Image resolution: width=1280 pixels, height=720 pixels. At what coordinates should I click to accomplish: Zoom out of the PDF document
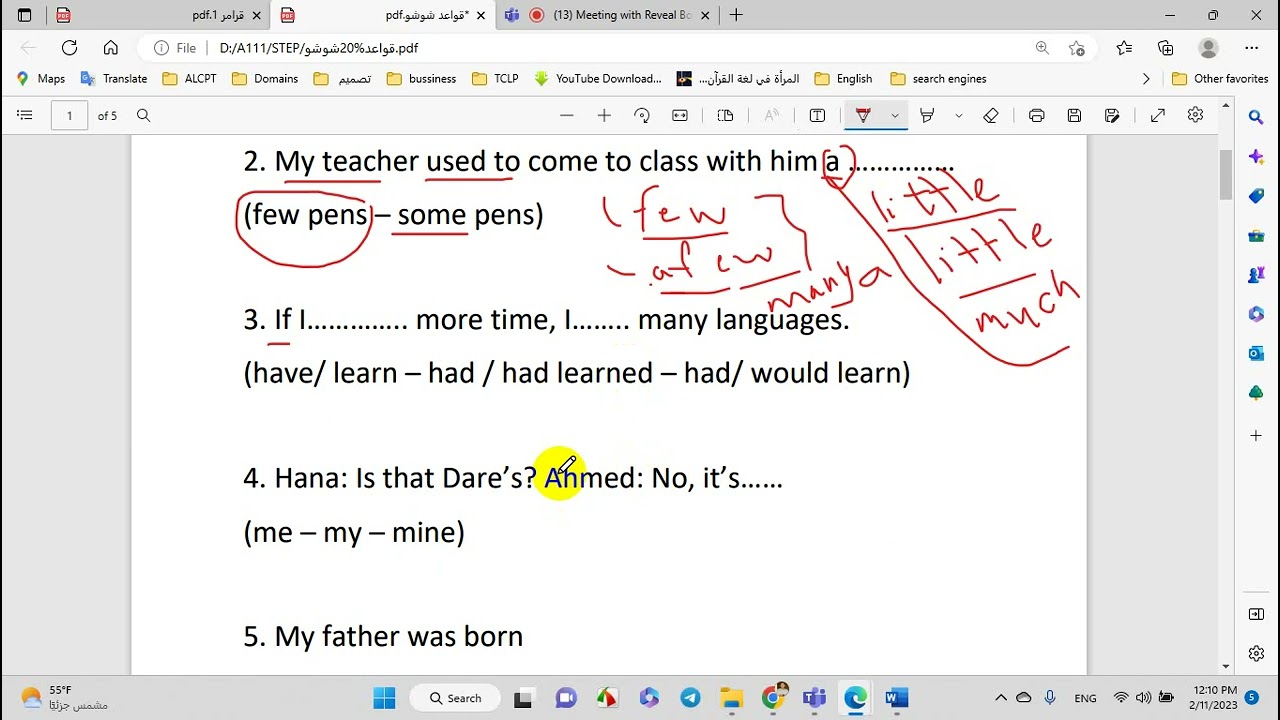point(567,116)
